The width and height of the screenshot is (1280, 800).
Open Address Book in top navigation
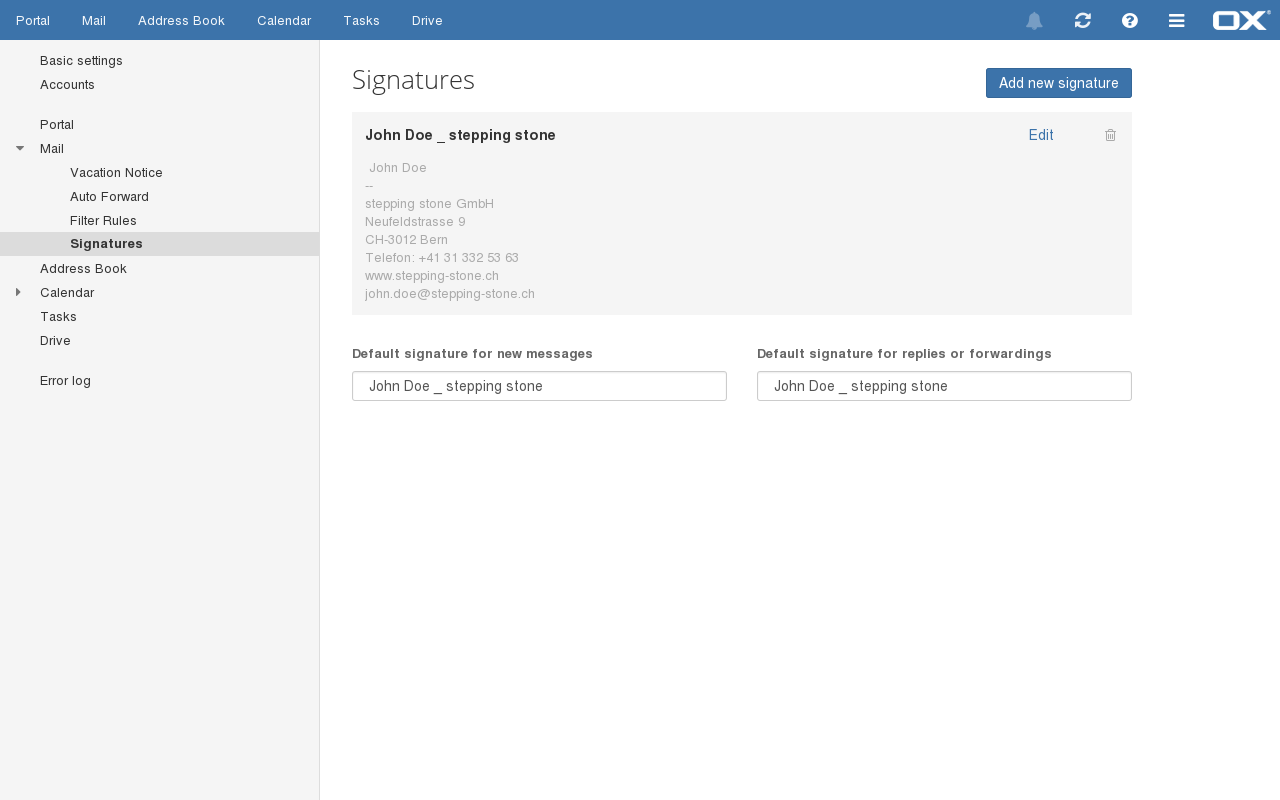[x=181, y=21]
